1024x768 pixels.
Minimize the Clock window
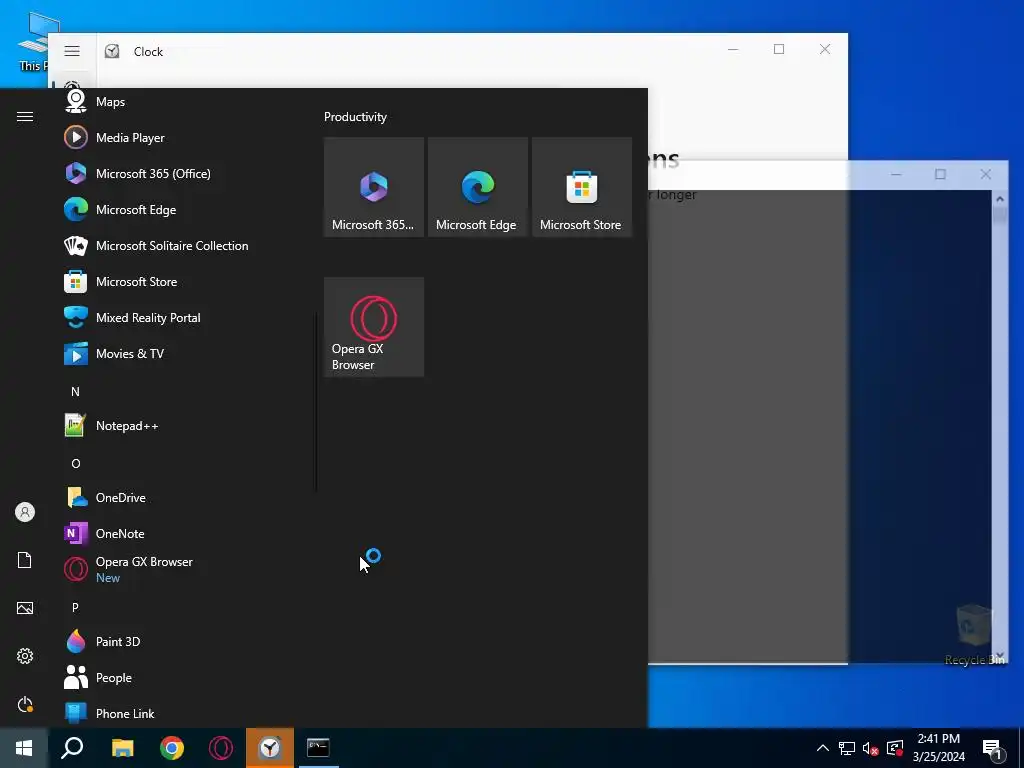[733, 49]
